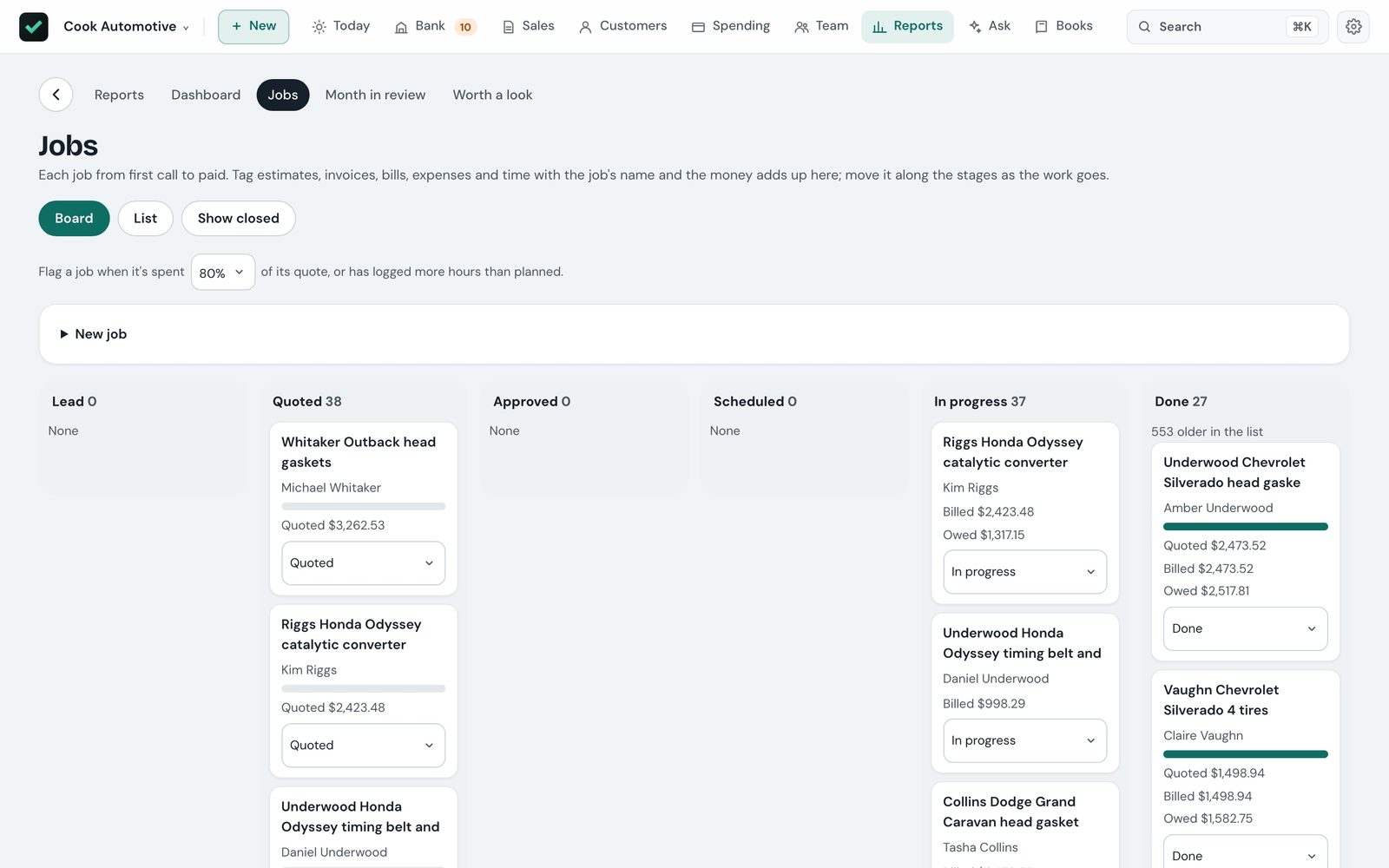Click progress bar on Vaughn Chevrolet Silverado card

point(1245,754)
